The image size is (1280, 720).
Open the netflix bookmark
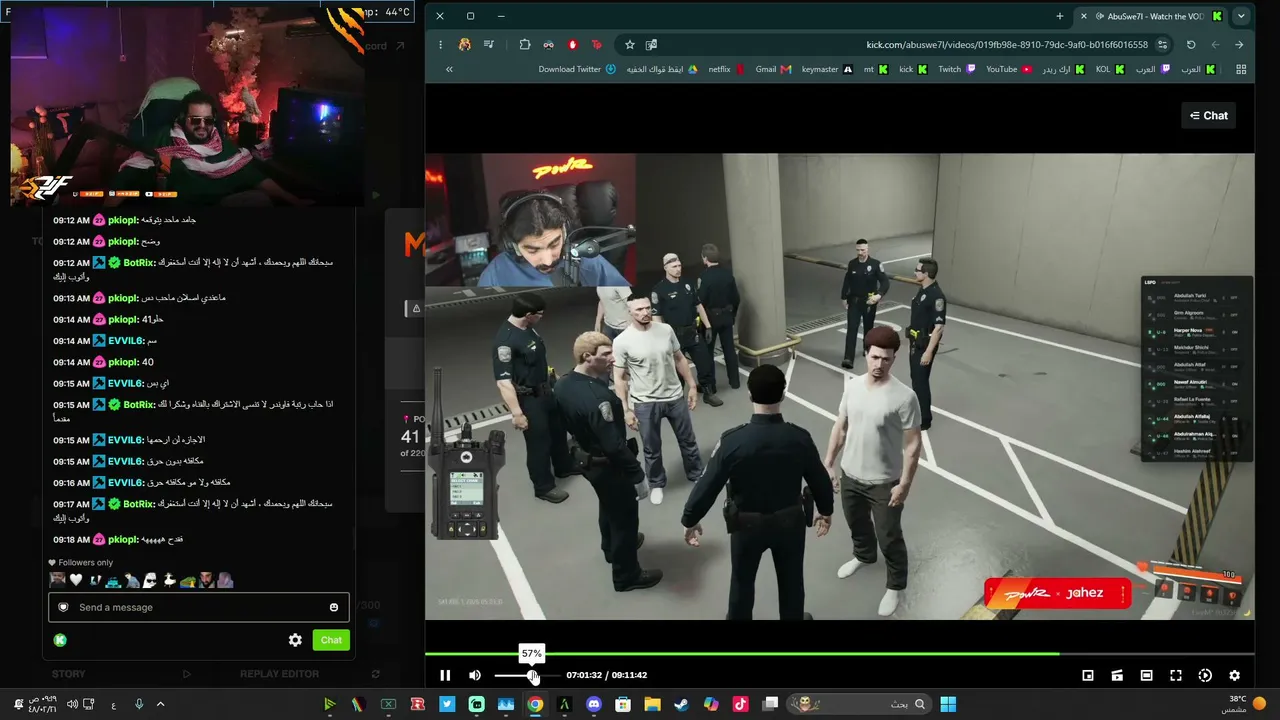[x=726, y=69]
